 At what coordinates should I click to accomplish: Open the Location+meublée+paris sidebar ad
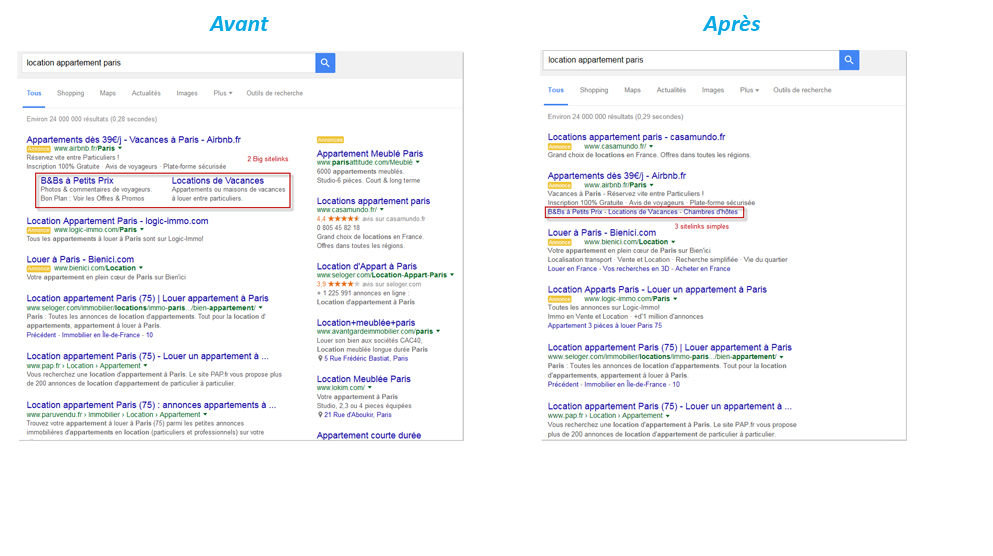(365, 322)
